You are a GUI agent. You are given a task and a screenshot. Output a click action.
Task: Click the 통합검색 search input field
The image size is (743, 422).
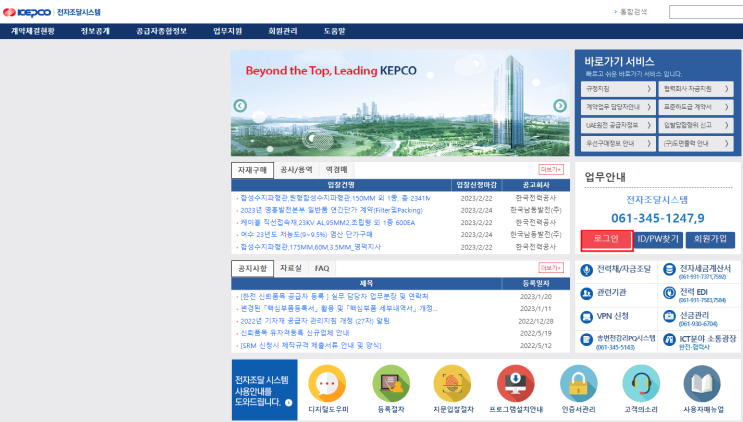point(720,12)
